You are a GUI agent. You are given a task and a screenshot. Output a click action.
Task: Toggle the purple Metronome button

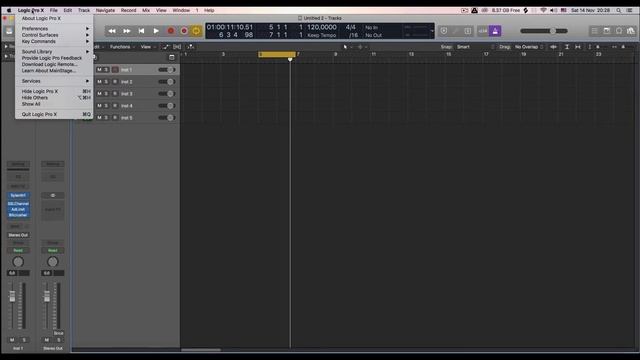coord(496,31)
